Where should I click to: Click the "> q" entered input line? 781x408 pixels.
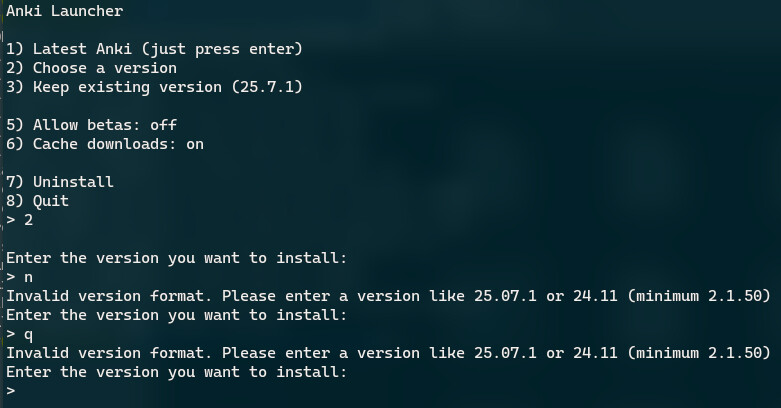click(20, 335)
